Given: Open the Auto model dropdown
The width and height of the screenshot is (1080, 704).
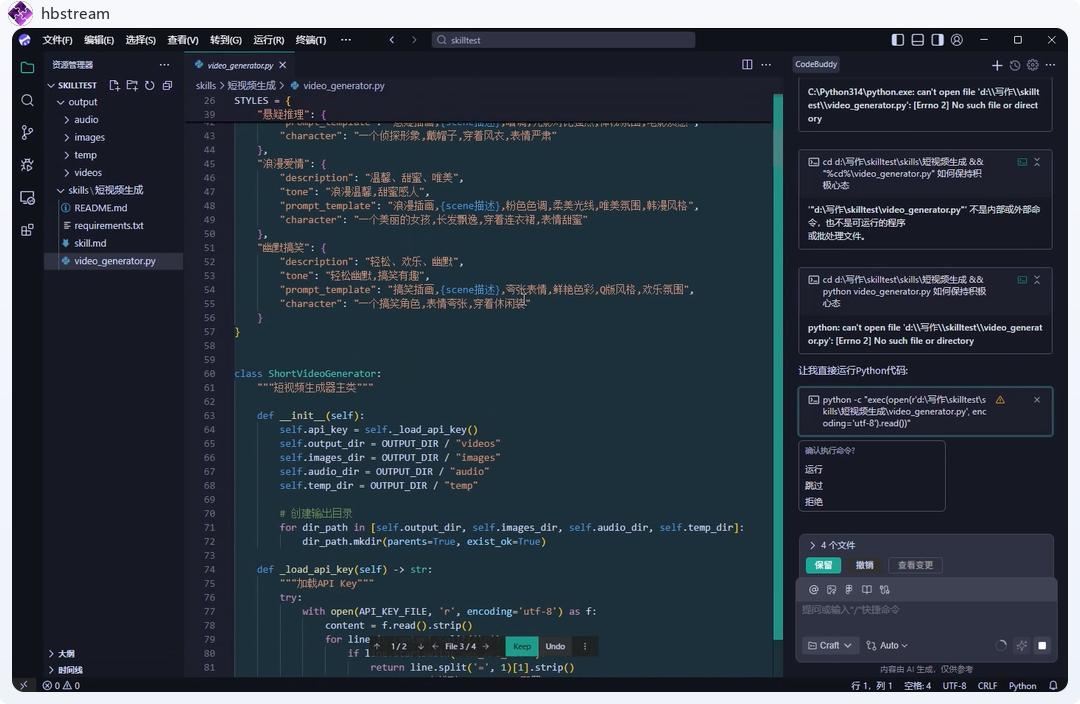Looking at the screenshot, I should (887, 645).
